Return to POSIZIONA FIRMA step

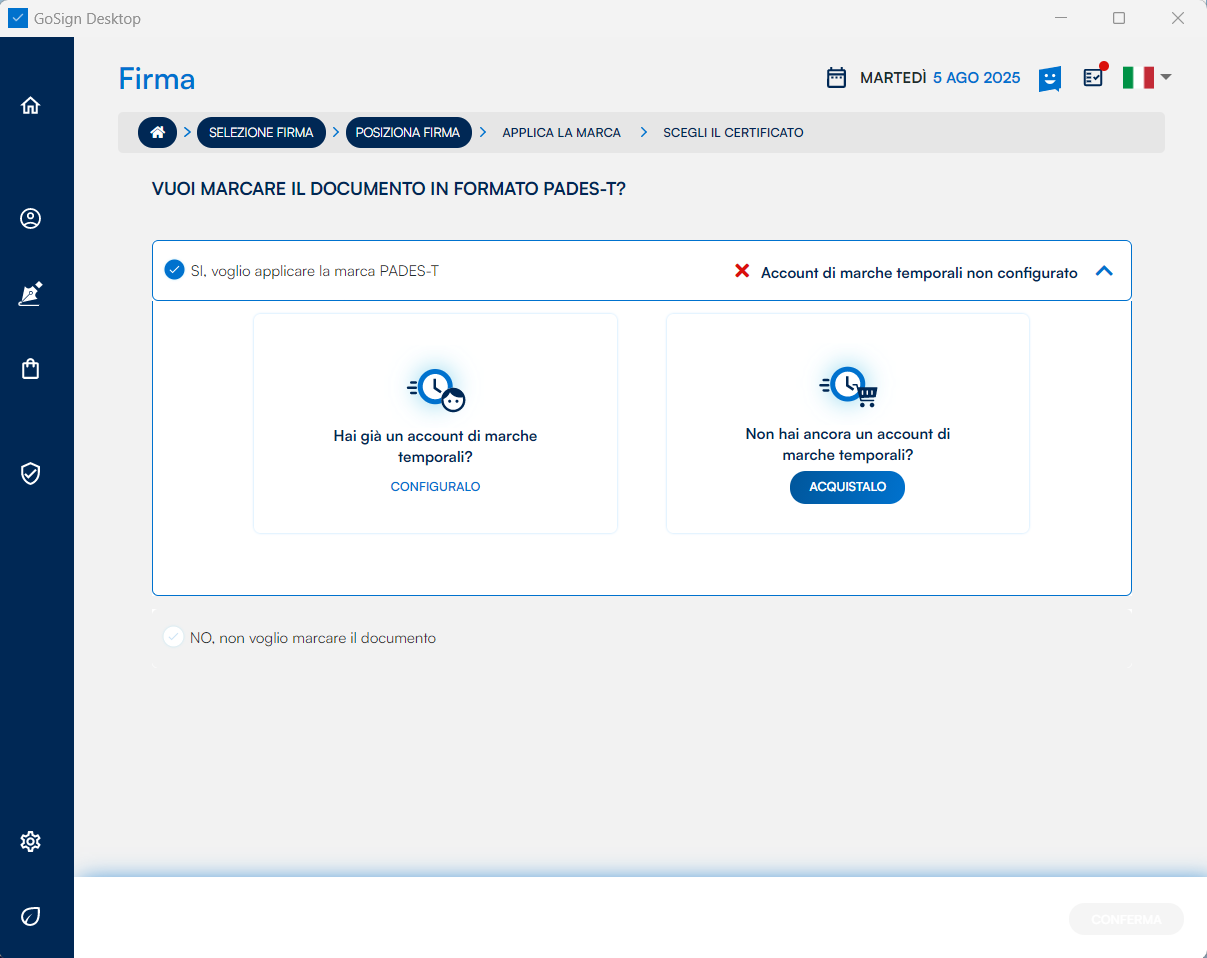point(408,132)
